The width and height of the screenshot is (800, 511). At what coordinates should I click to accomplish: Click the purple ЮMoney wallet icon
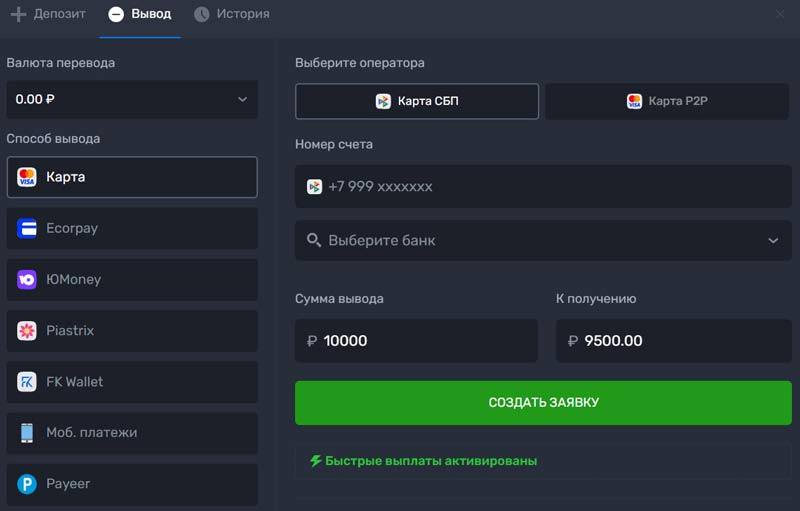tap(27, 280)
